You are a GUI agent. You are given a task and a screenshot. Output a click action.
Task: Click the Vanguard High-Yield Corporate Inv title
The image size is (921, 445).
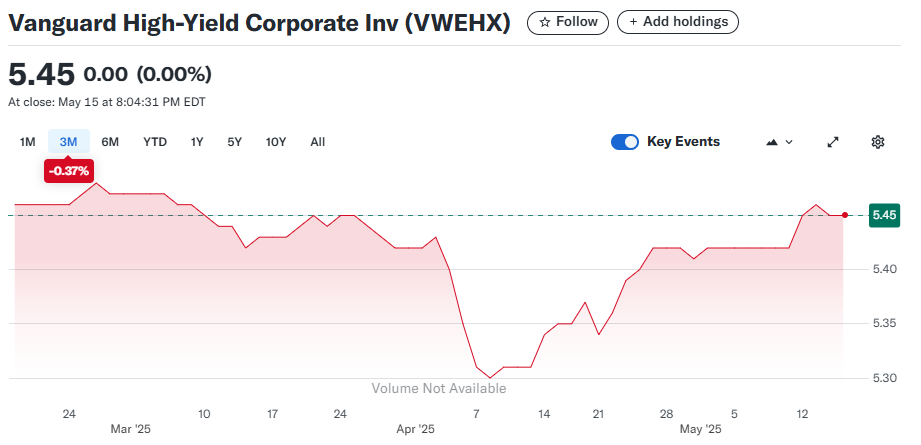(x=258, y=23)
